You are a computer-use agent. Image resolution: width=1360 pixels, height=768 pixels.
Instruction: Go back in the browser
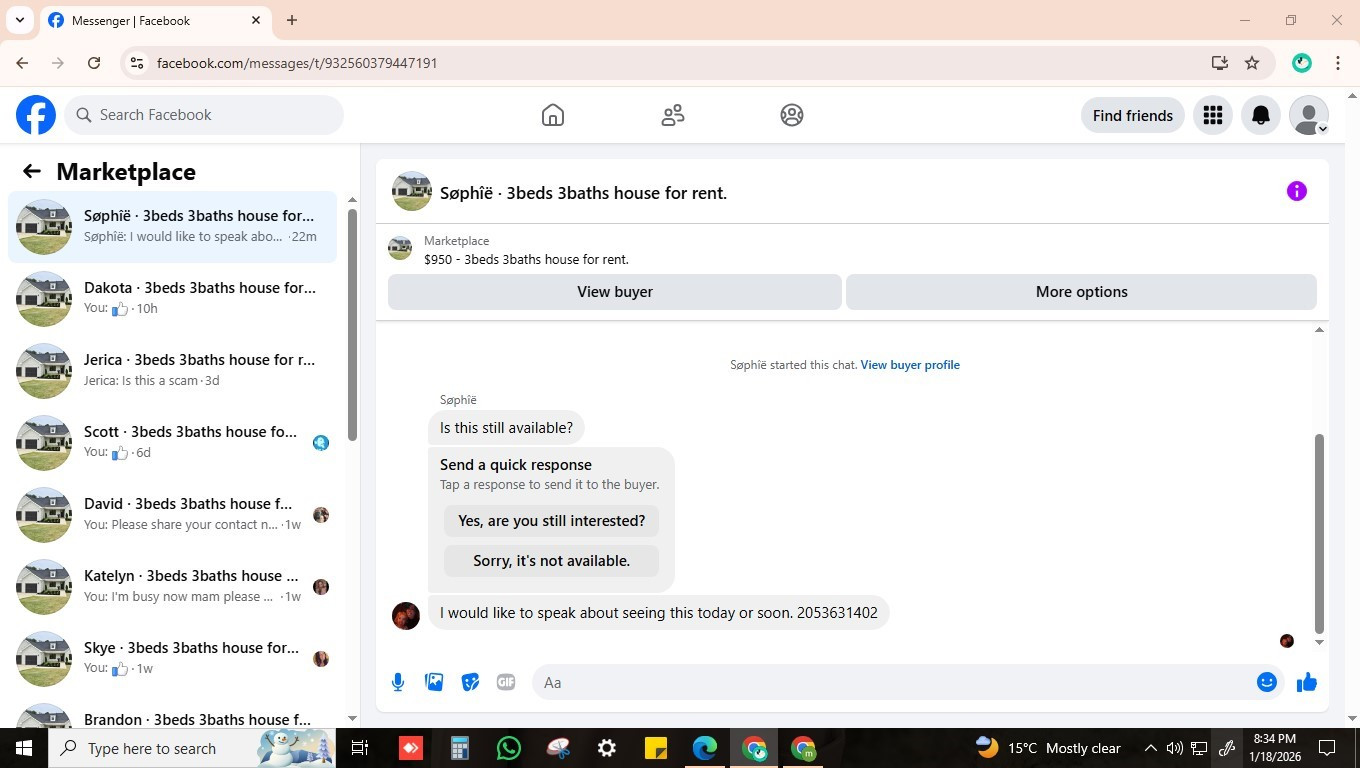click(22, 63)
